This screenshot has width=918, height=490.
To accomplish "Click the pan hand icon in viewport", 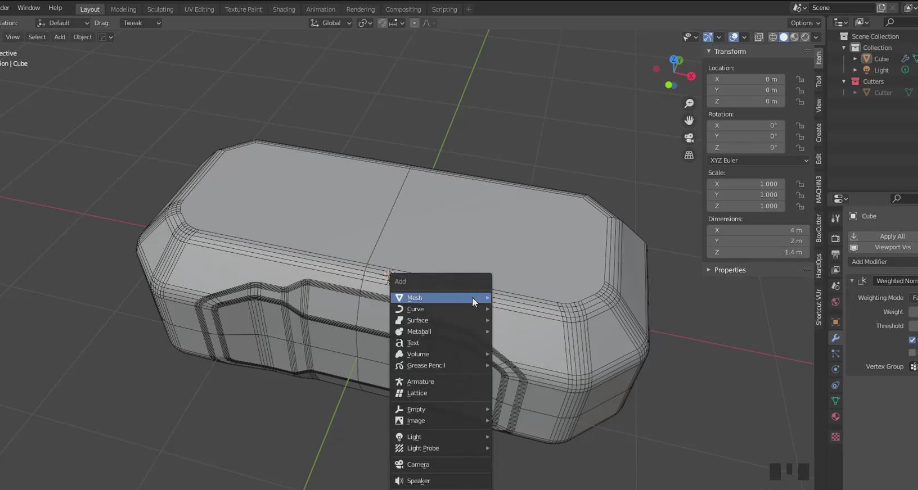I will click(x=689, y=121).
